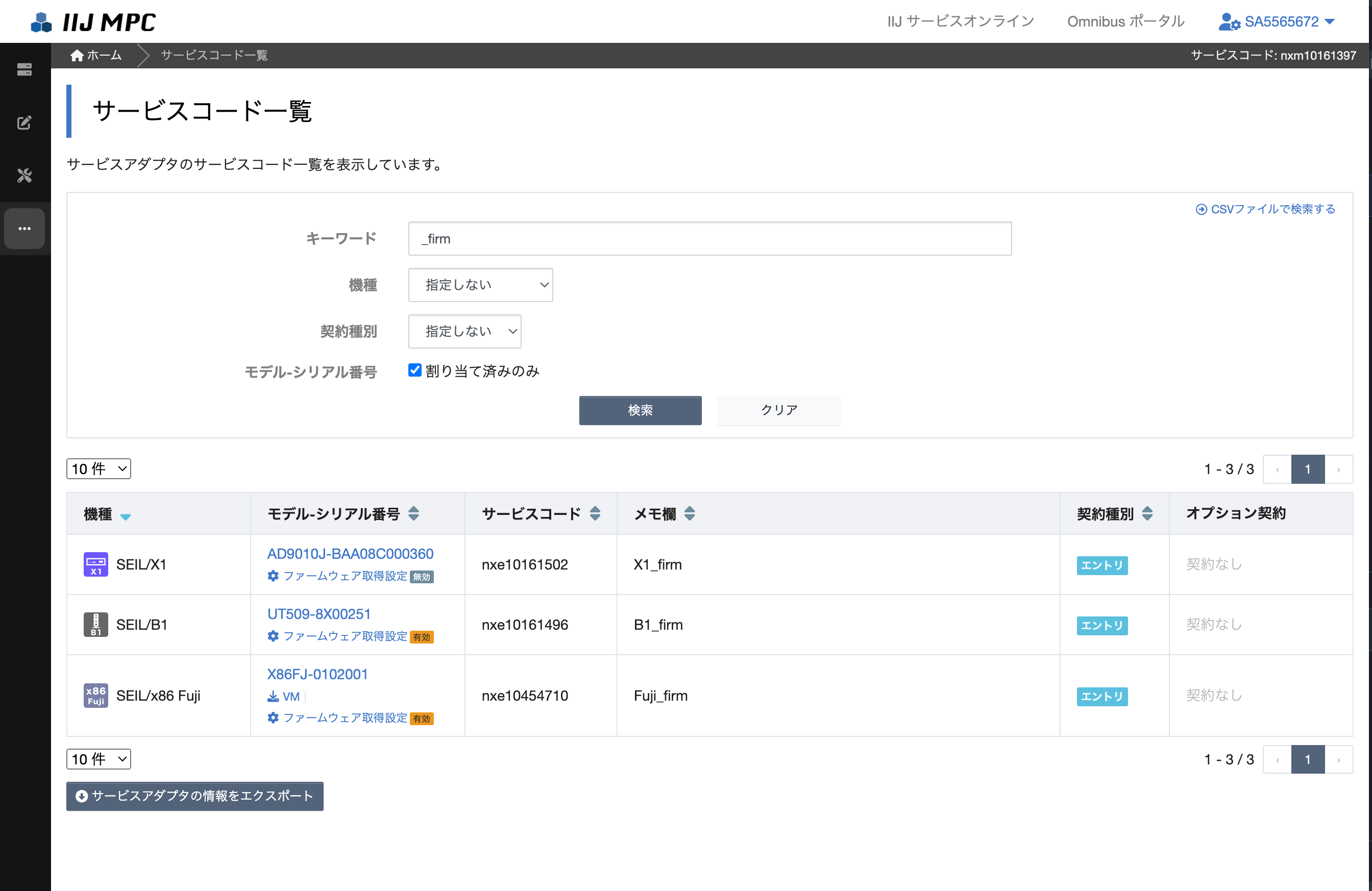Click the IIJ MPC logo
The height and width of the screenshot is (891, 1372).
pos(93,22)
